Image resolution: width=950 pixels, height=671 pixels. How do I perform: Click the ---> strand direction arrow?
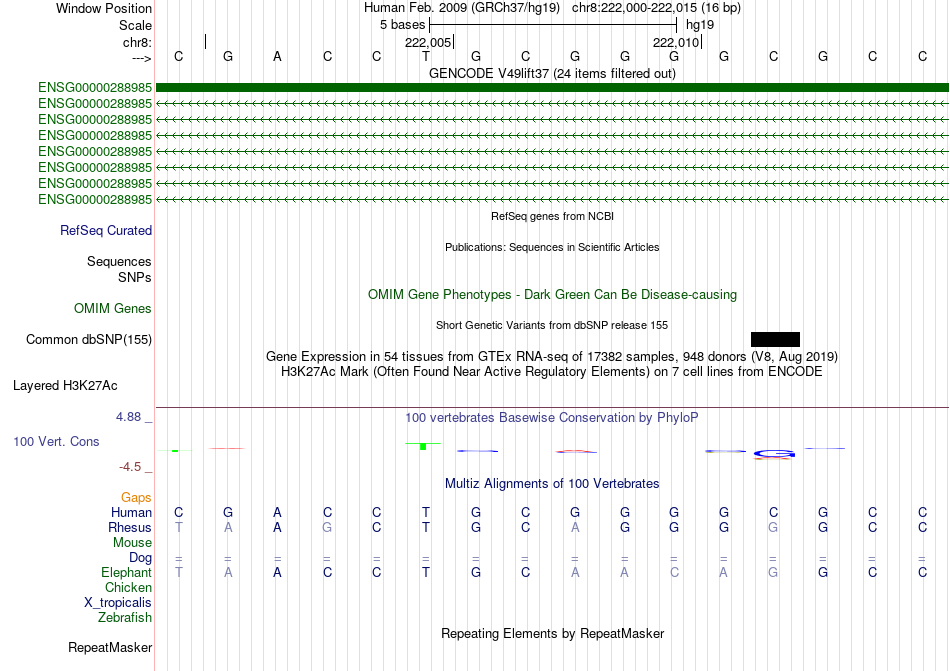pyautogui.click(x=141, y=58)
